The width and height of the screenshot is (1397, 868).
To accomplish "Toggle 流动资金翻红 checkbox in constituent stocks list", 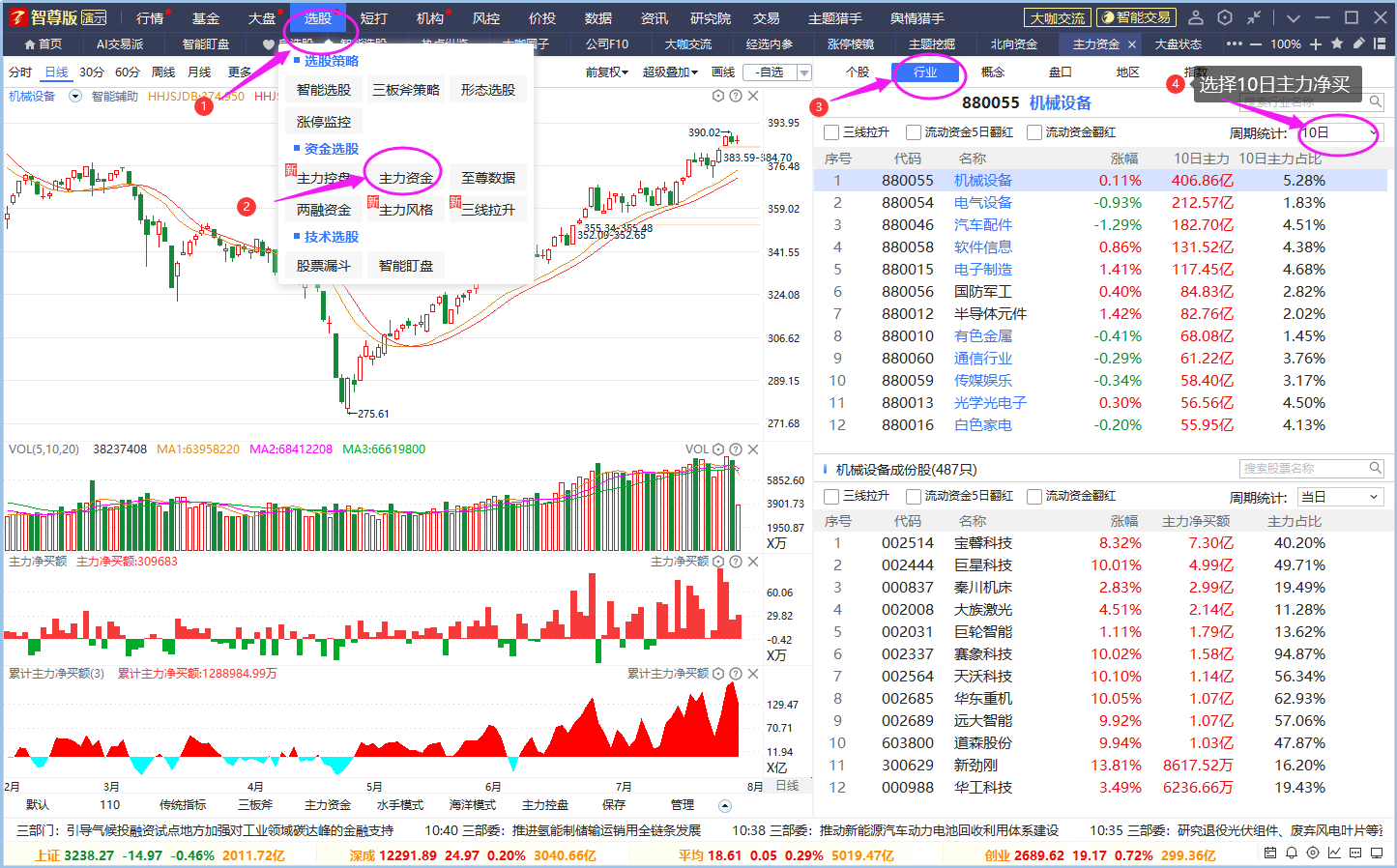I will (x=1034, y=496).
